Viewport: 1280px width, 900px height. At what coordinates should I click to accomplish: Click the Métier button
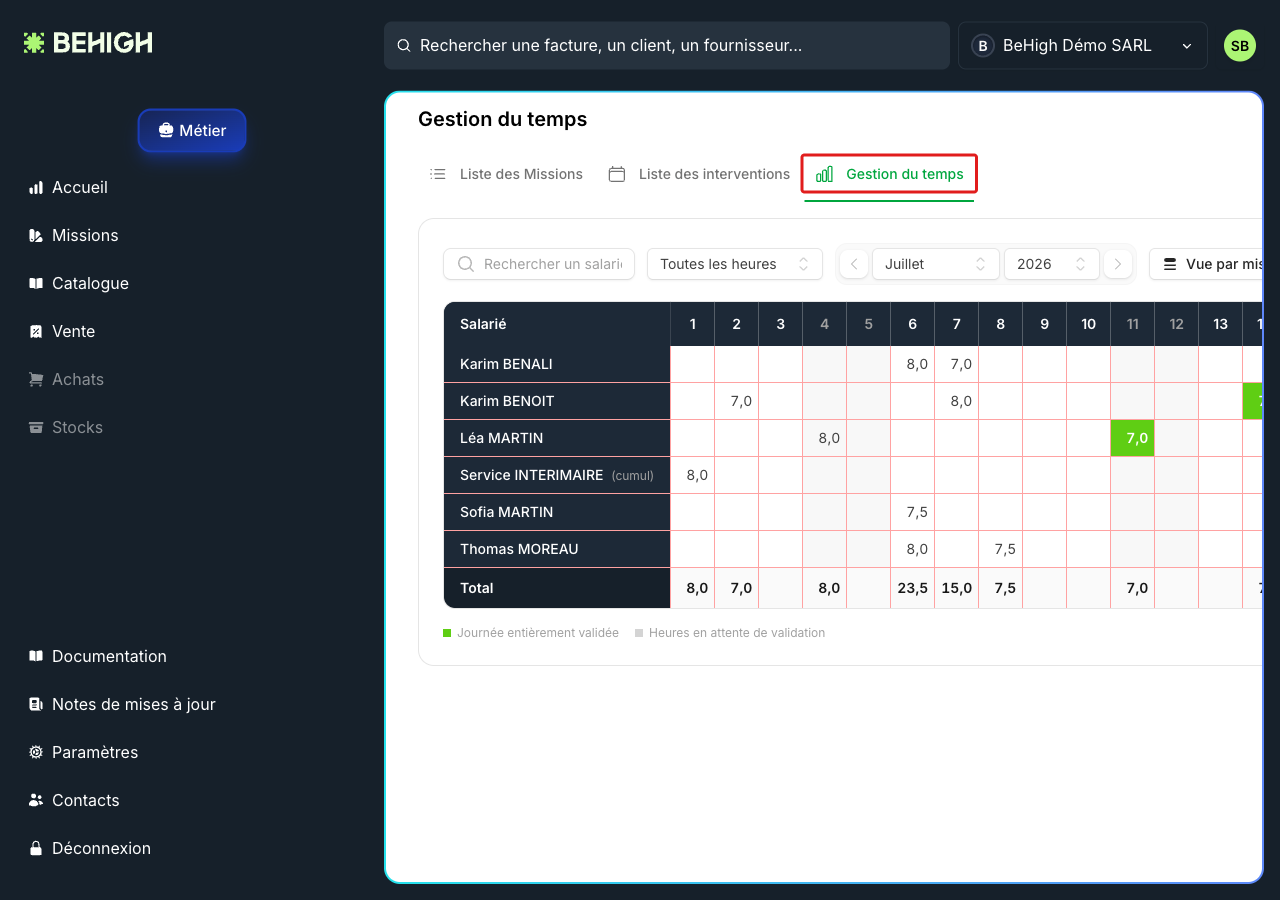tap(192, 130)
